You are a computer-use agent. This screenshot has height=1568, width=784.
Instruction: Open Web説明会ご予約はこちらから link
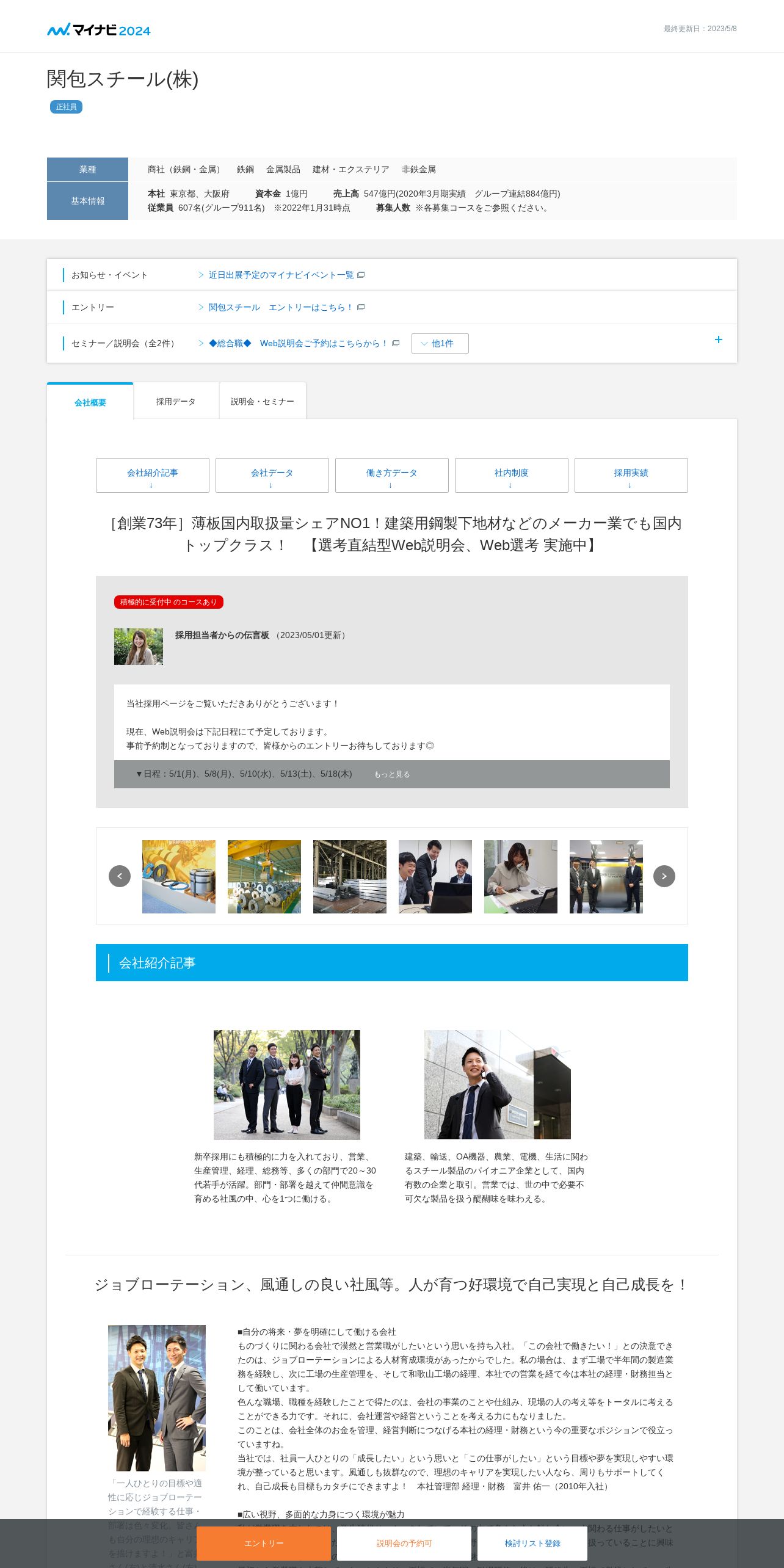pyautogui.click(x=298, y=343)
